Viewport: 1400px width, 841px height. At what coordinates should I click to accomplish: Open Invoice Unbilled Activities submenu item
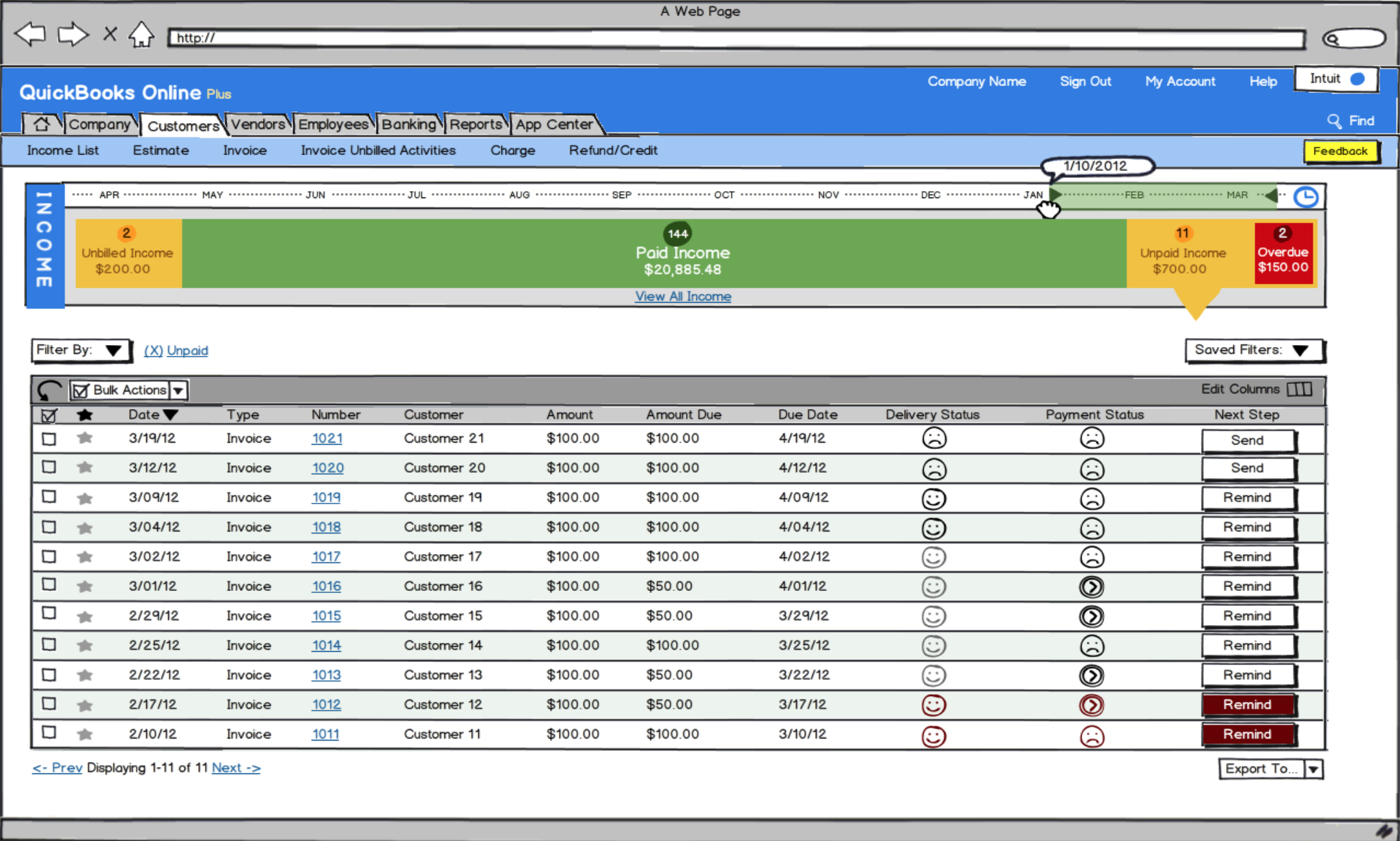pos(378,150)
